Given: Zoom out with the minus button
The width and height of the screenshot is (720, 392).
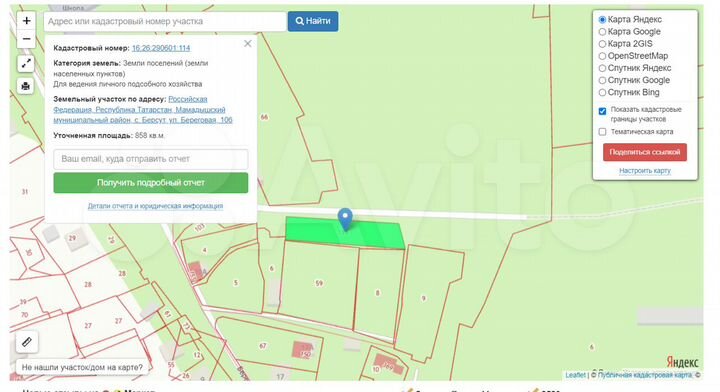Looking at the screenshot, I should pos(26,39).
